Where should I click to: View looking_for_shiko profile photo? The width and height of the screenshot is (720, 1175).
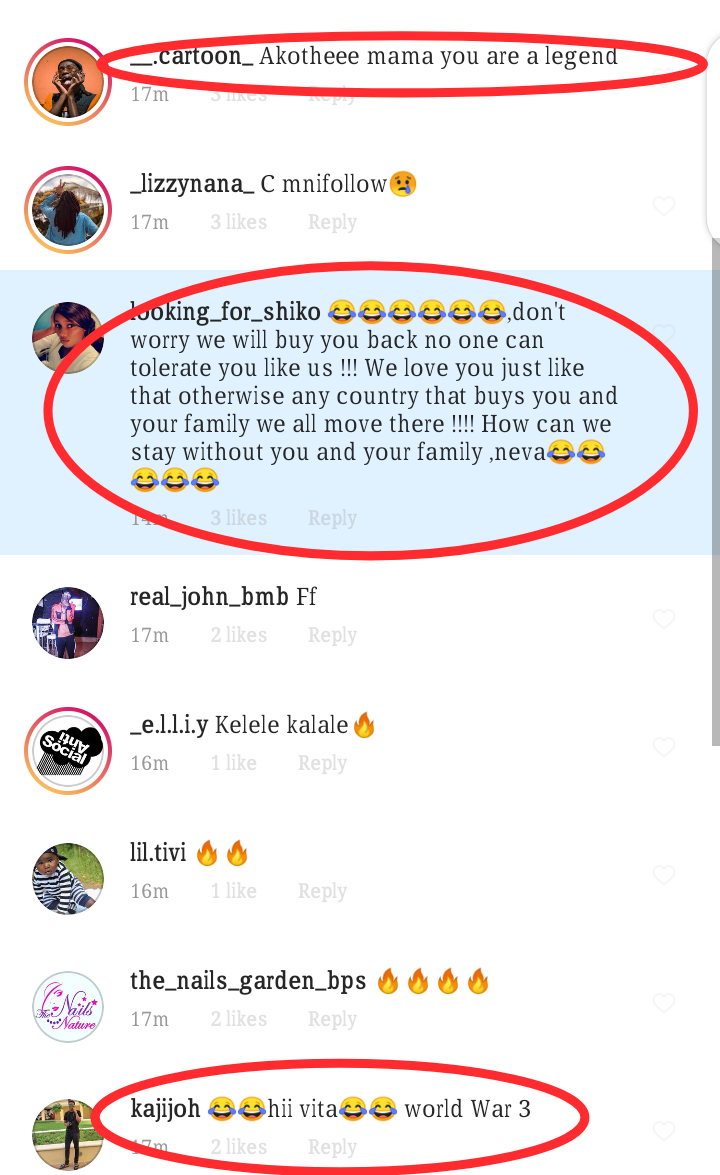click(x=67, y=338)
